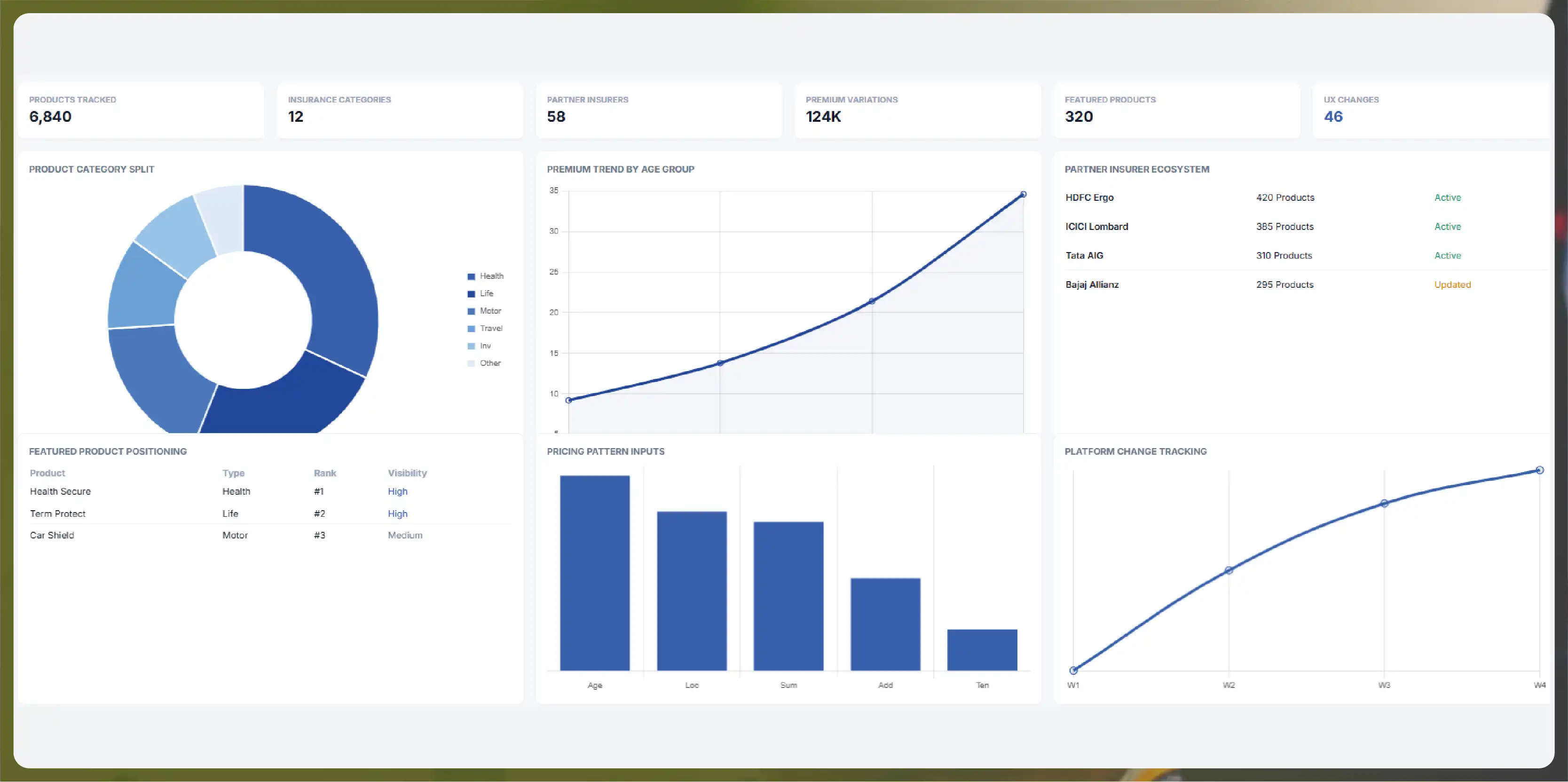Sort by the Rank column header
The height and width of the screenshot is (782, 1568).
(325, 474)
